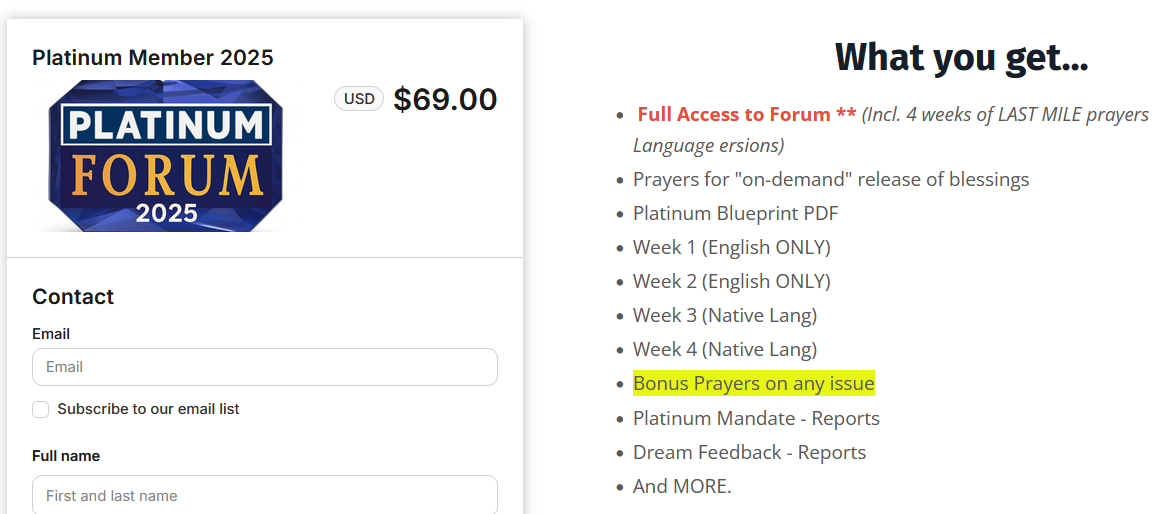Click the Platinum Member 2025 product title

pos(152,57)
